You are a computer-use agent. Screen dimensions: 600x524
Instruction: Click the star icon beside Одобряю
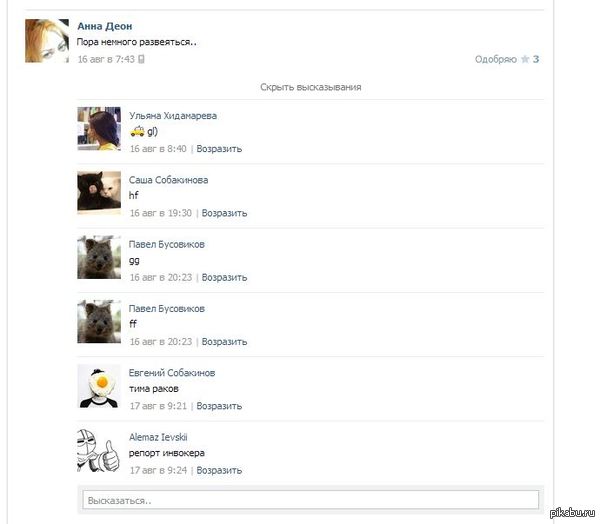click(525, 59)
